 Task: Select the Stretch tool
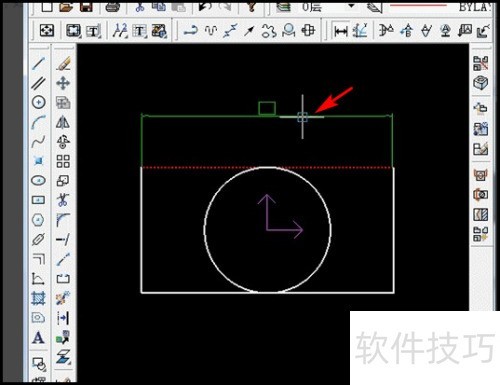click(x=63, y=278)
